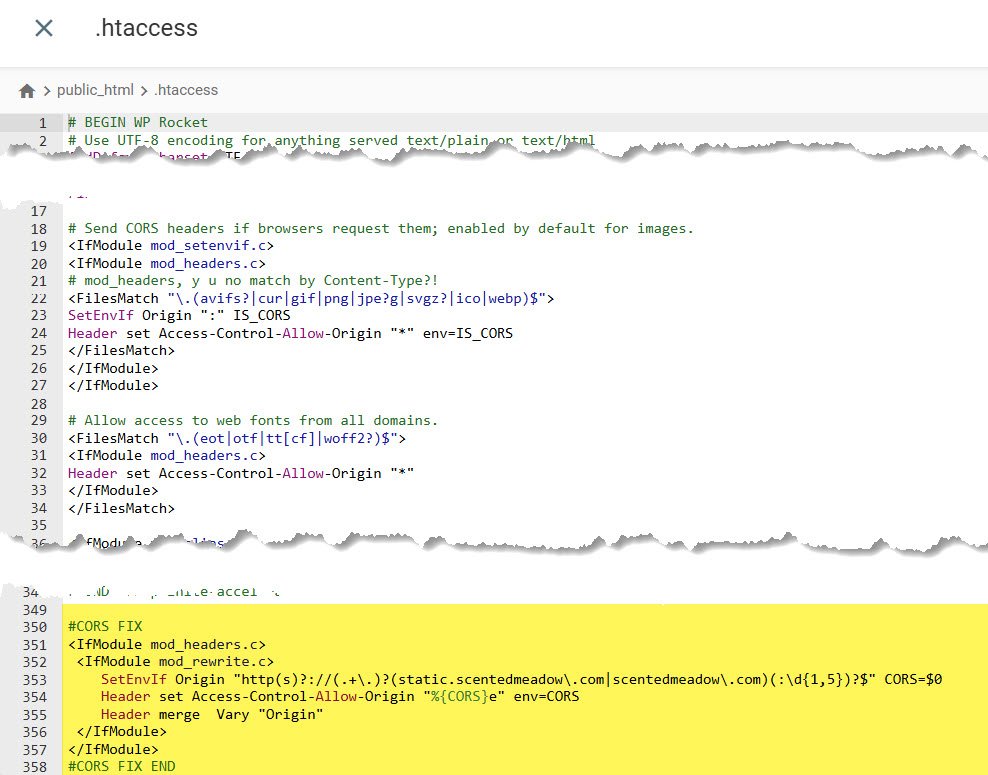
Task: Click line number 353 in the gutter
Action: tap(35, 680)
